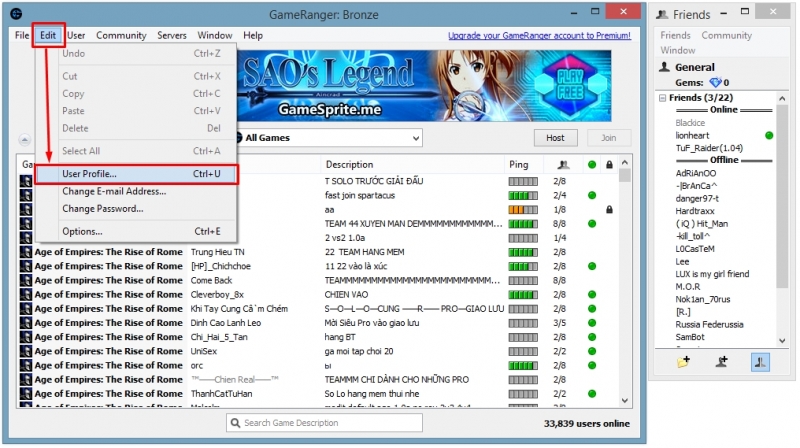Open Options... from the Edit menu
The width and height of the screenshot is (800, 448).
tap(136, 231)
